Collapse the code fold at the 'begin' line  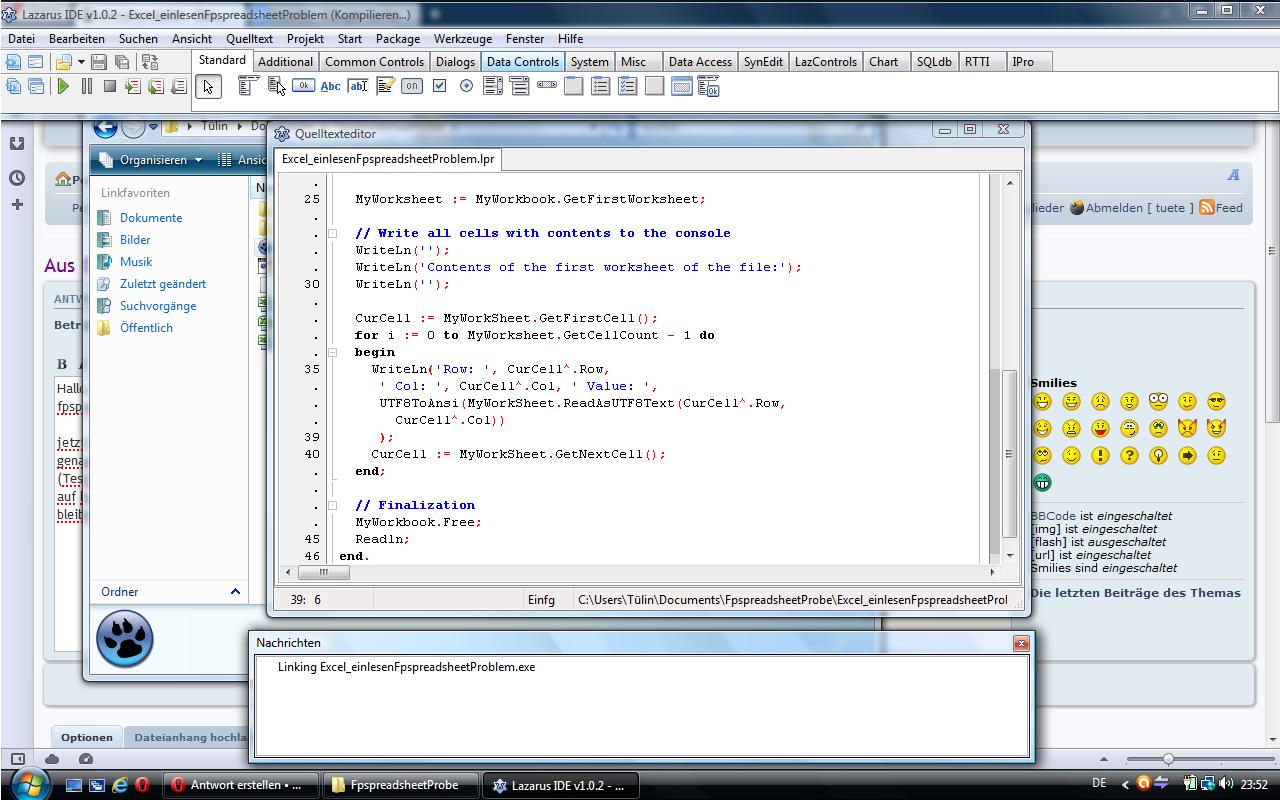point(333,352)
